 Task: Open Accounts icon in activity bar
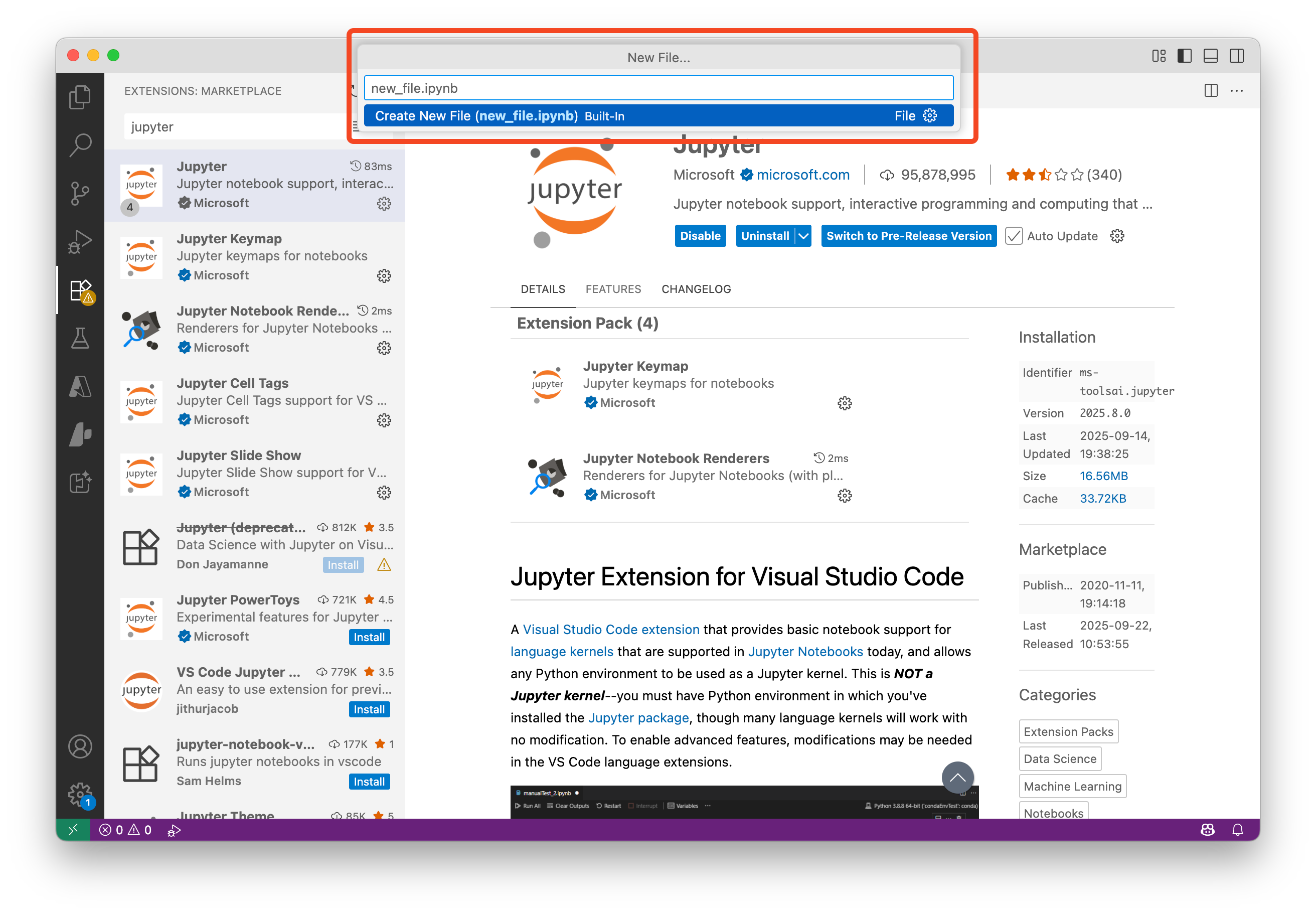pyautogui.click(x=80, y=746)
